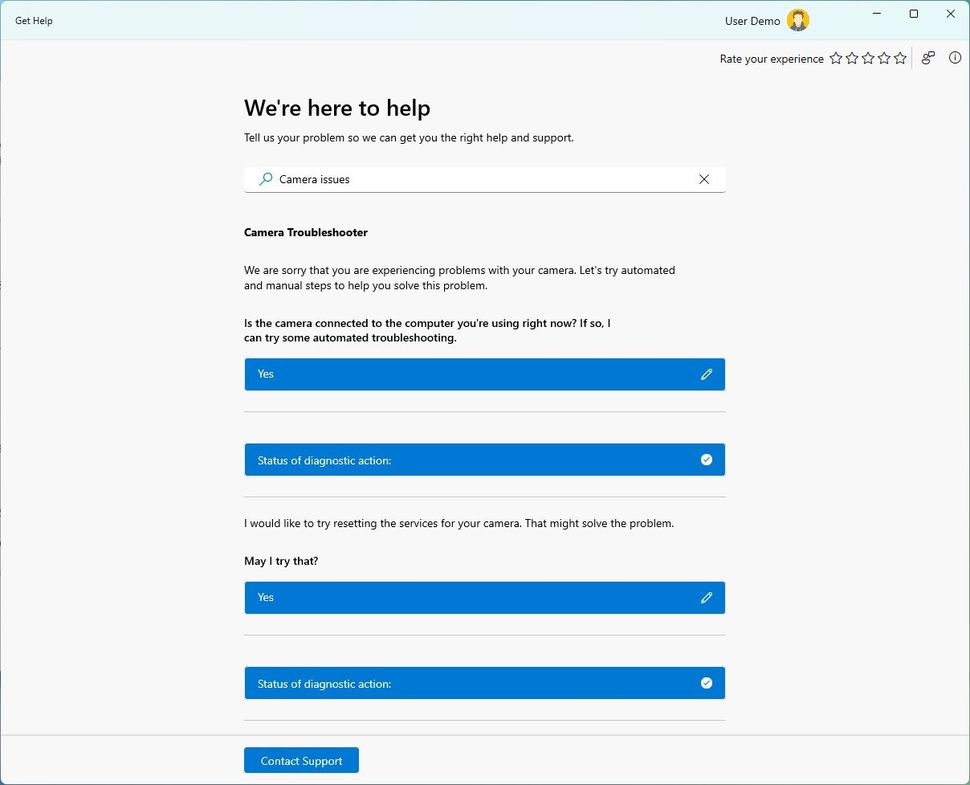The image size is (970, 785).
Task: Clear the Camera issues search with the X
Action: 704,179
